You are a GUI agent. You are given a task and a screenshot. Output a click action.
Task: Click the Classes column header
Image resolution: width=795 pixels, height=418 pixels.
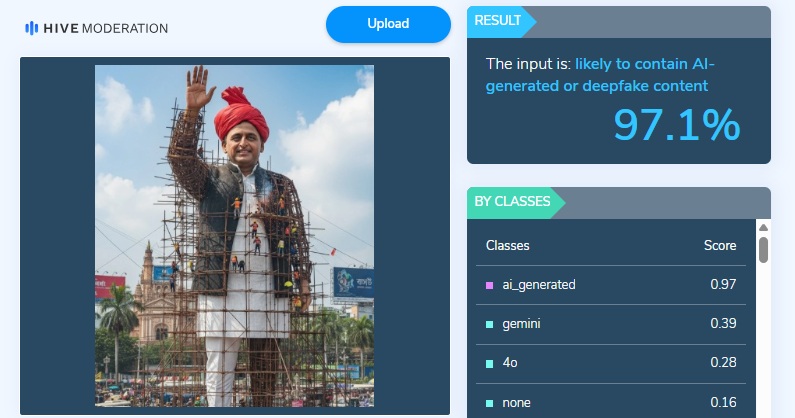point(508,246)
